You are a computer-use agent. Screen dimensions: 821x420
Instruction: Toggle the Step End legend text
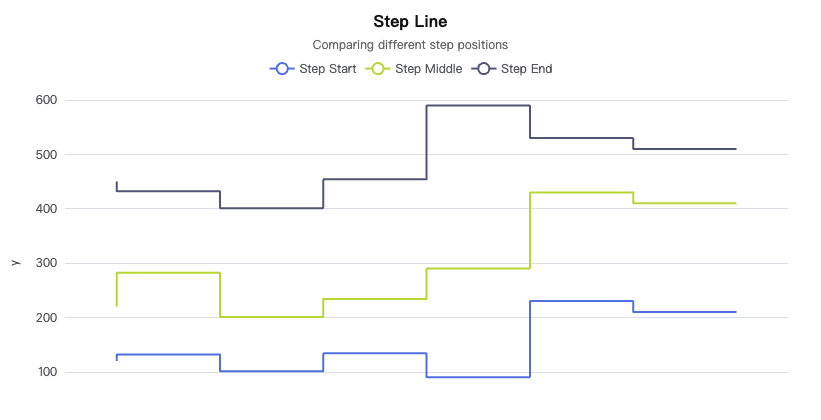526,69
